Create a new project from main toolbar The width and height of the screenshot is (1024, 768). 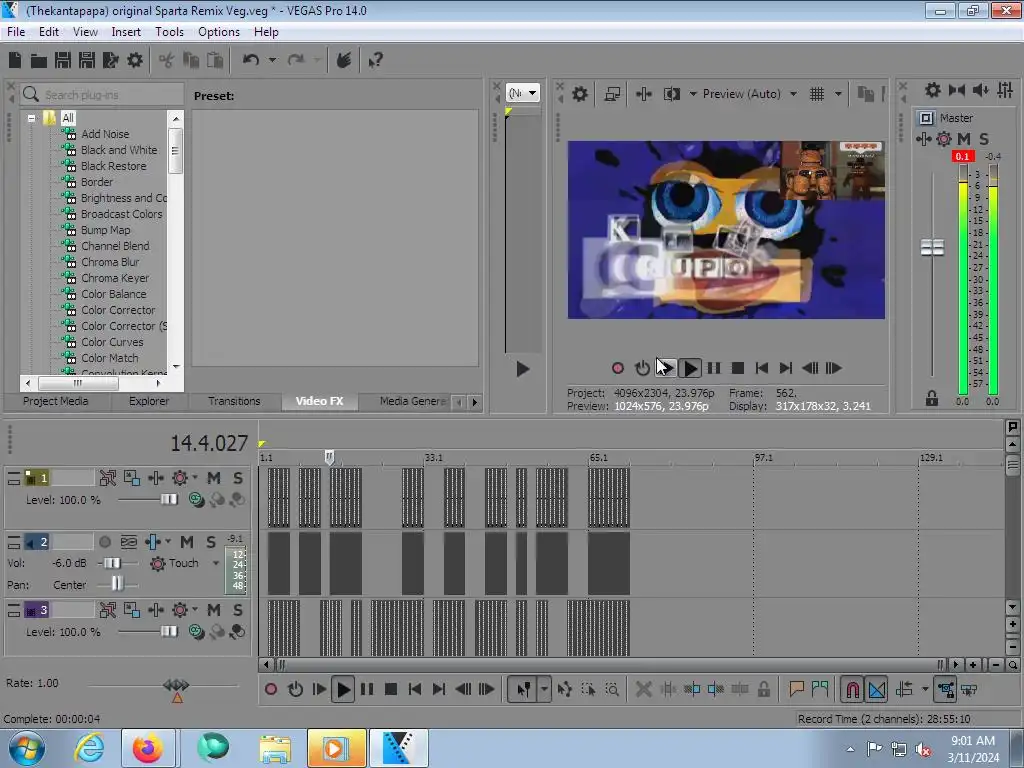[15, 61]
